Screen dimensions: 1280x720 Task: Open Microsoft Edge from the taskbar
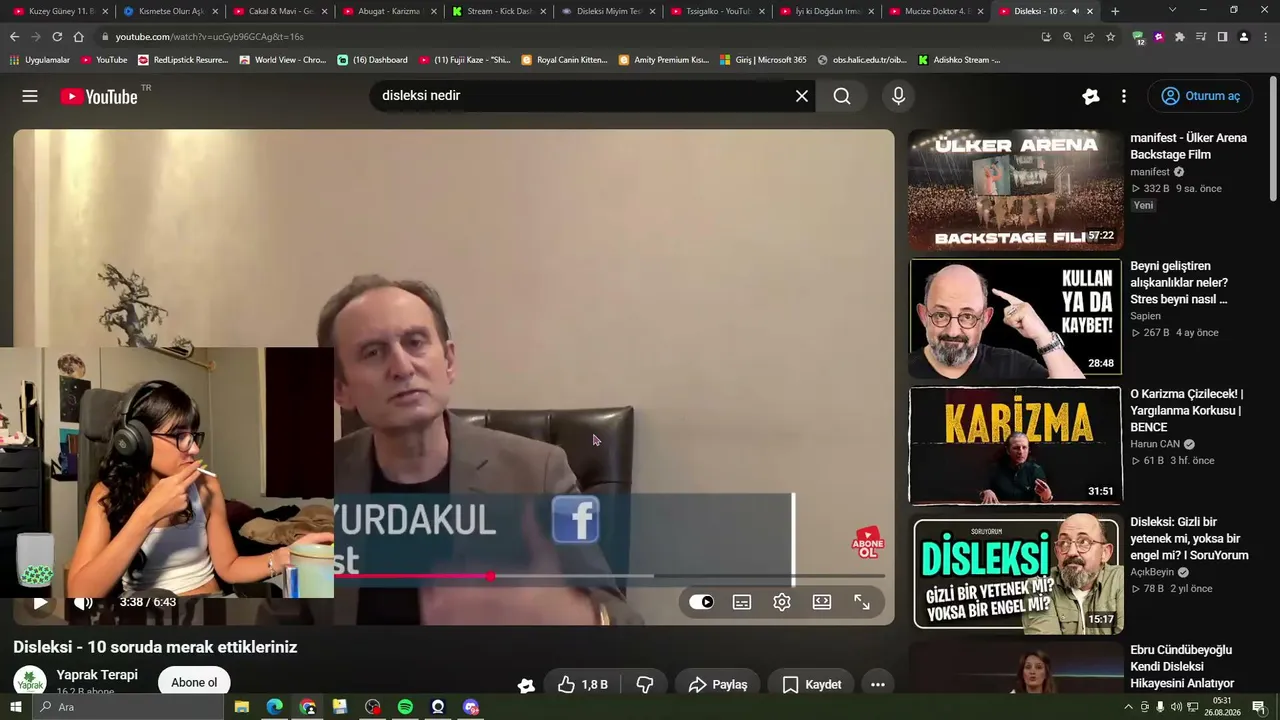point(274,707)
